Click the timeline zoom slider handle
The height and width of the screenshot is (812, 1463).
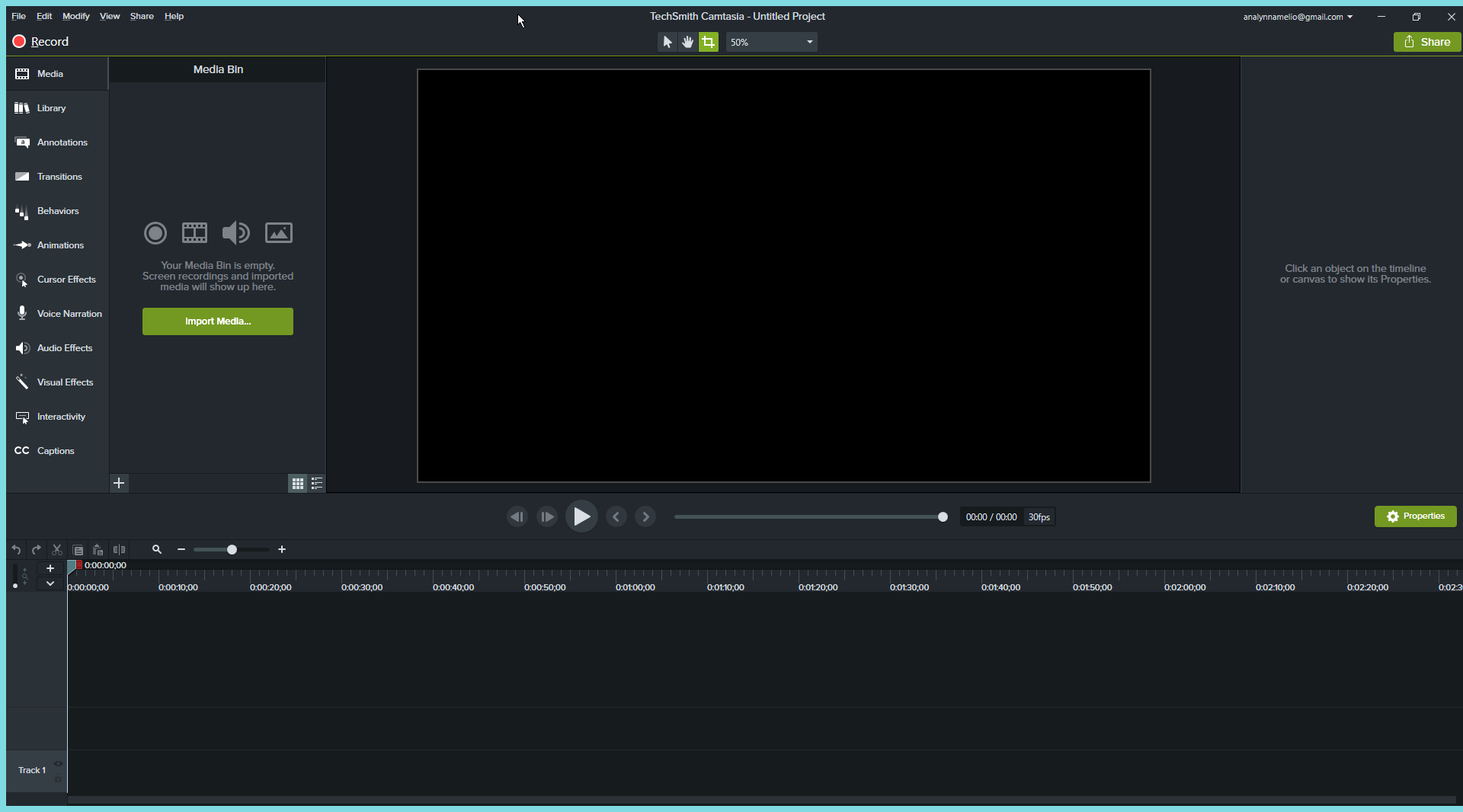pyautogui.click(x=232, y=550)
